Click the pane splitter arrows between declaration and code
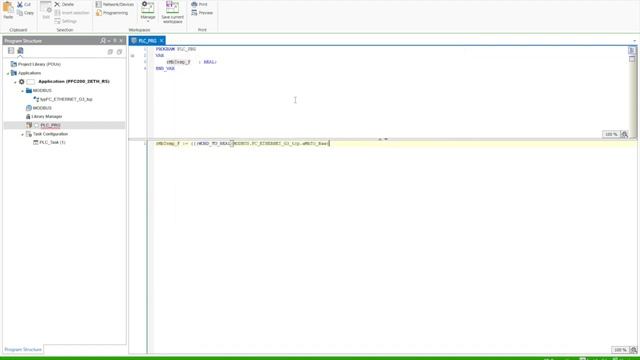Image resolution: width=640 pixels, height=360 pixels. (382, 139)
